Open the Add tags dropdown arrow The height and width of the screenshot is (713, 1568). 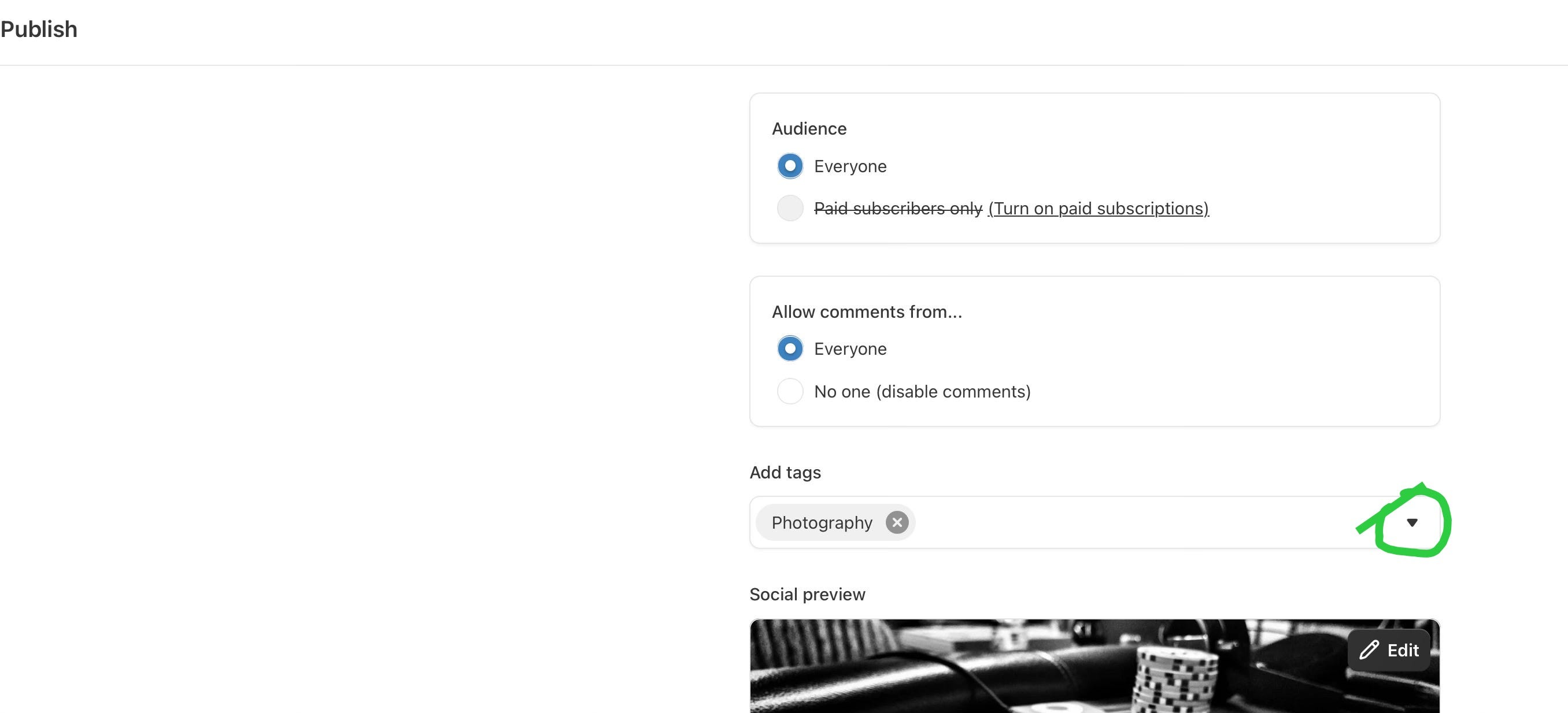1412,522
